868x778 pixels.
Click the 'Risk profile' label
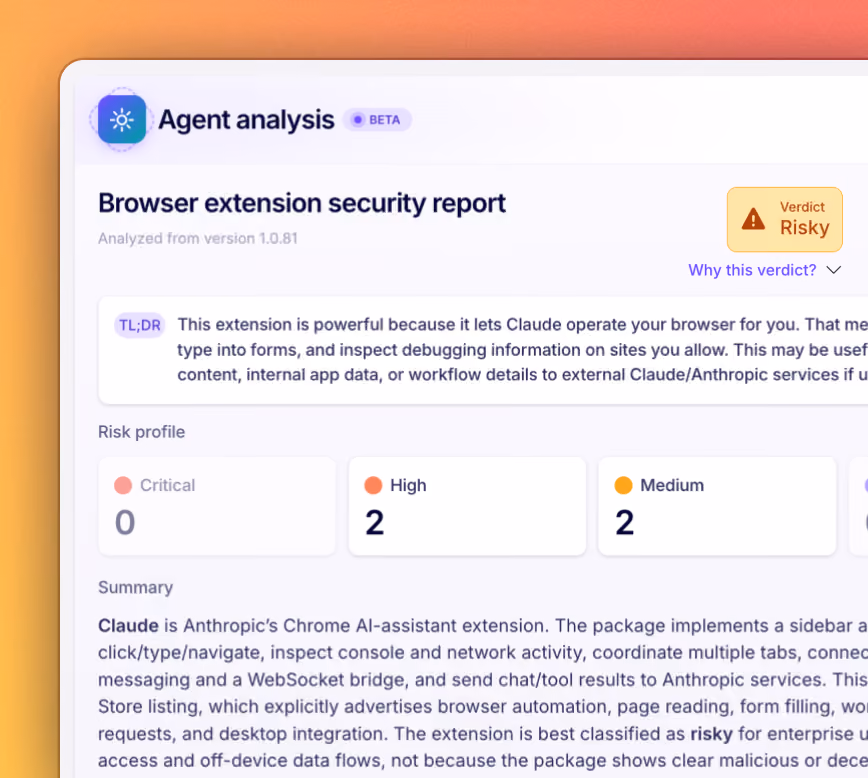pos(141,432)
